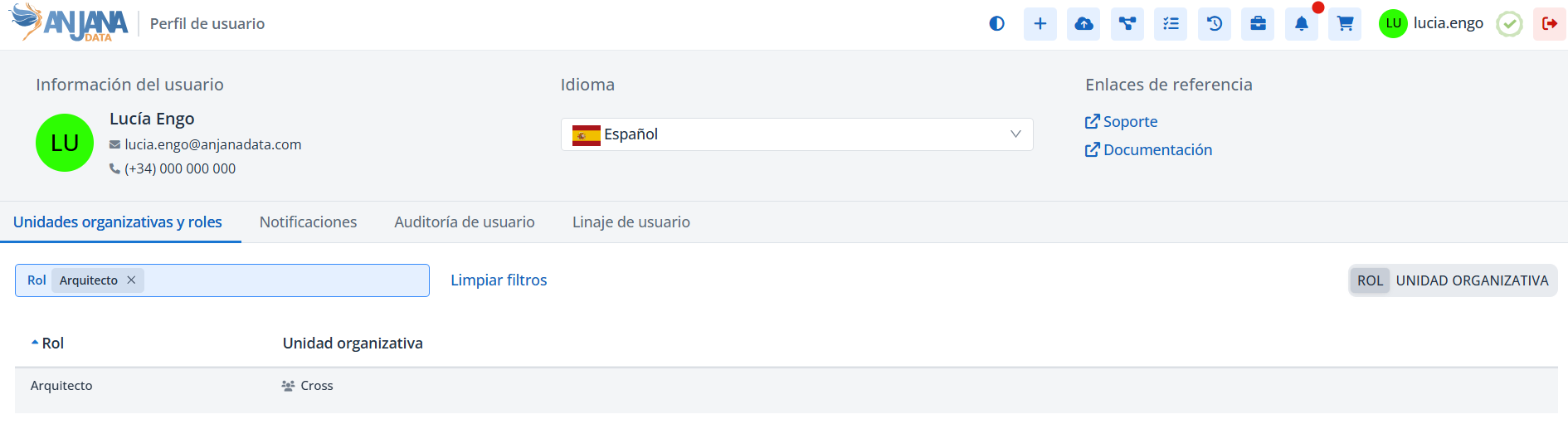
Task: Open the history clock icon
Action: coord(1215,24)
